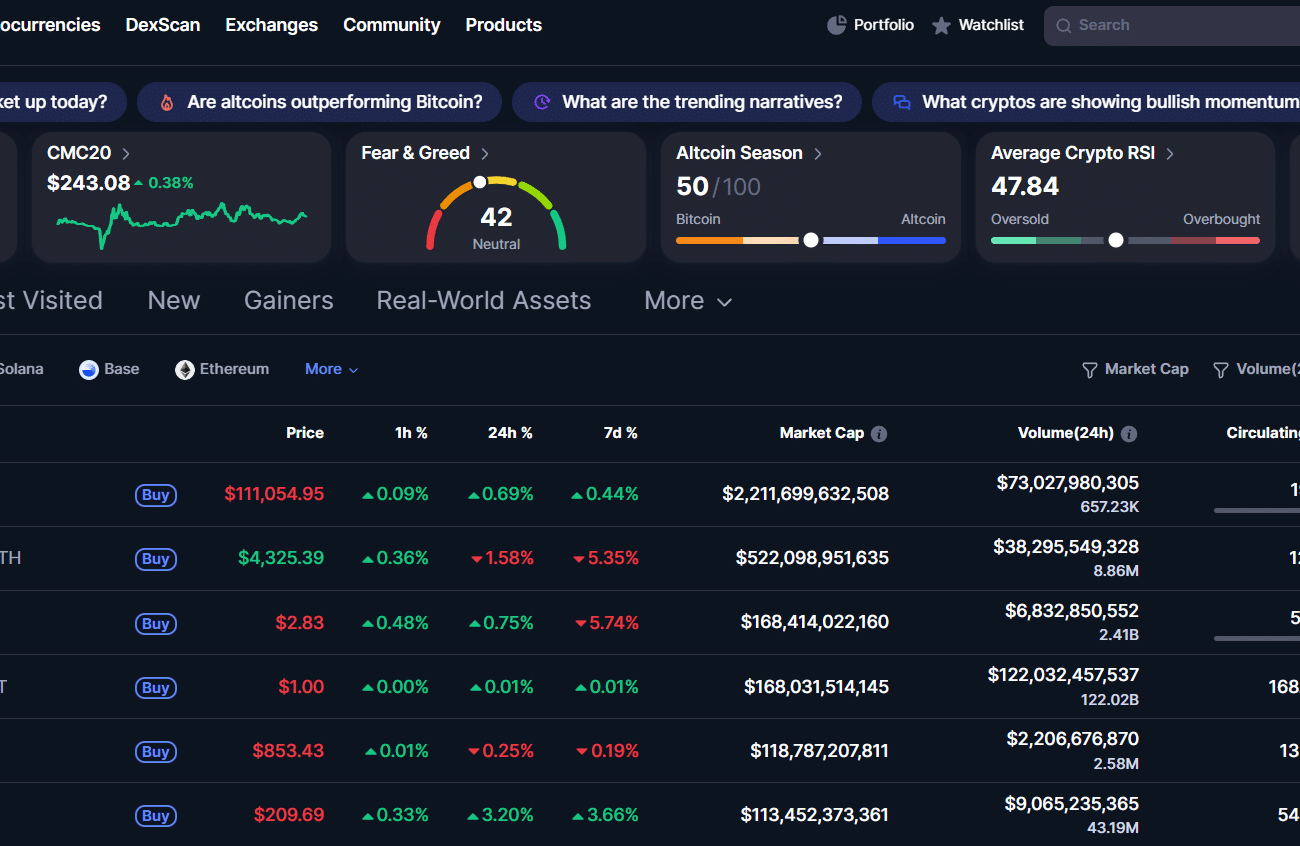Click the Volume(24h) column info icon

point(1129,434)
